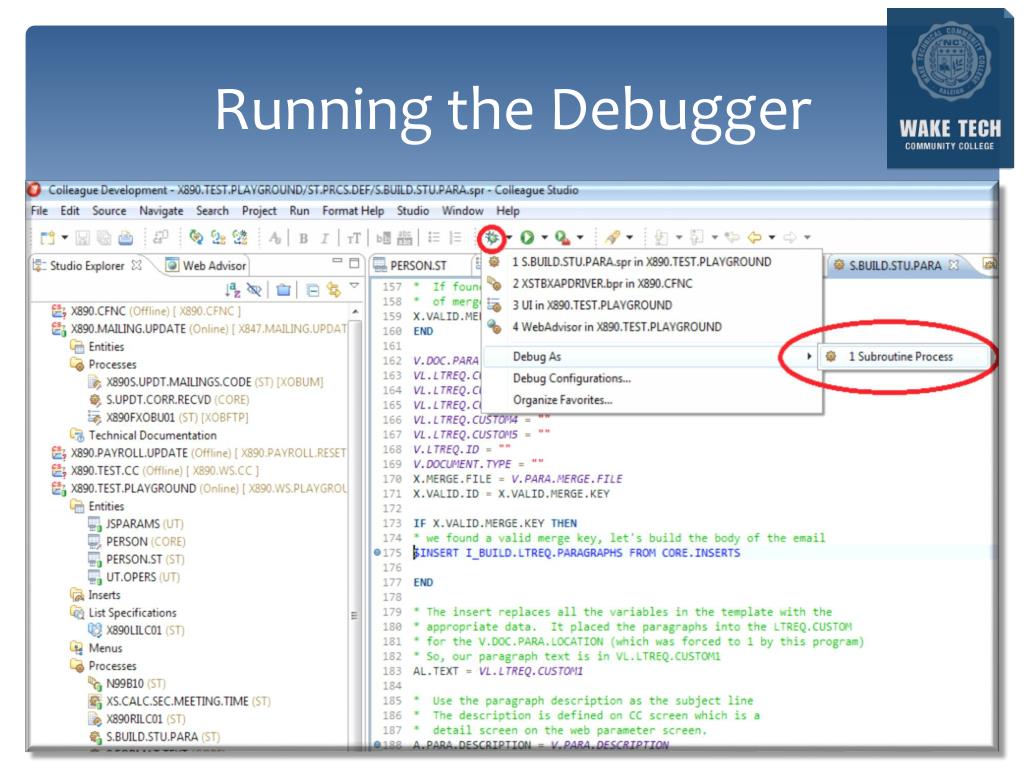Expand the Debug As submenu arrow
The height and width of the screenshot is (768, 1024).
tap(808, 357)
